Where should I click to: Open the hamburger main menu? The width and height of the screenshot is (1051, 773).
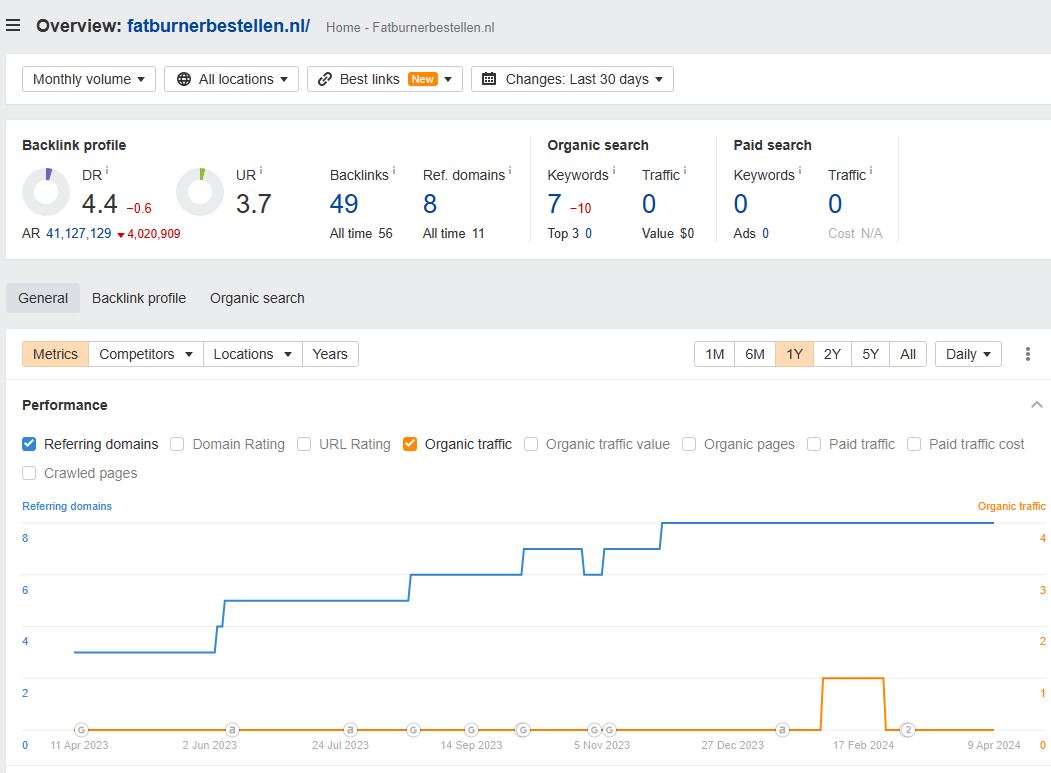point(13,25)
